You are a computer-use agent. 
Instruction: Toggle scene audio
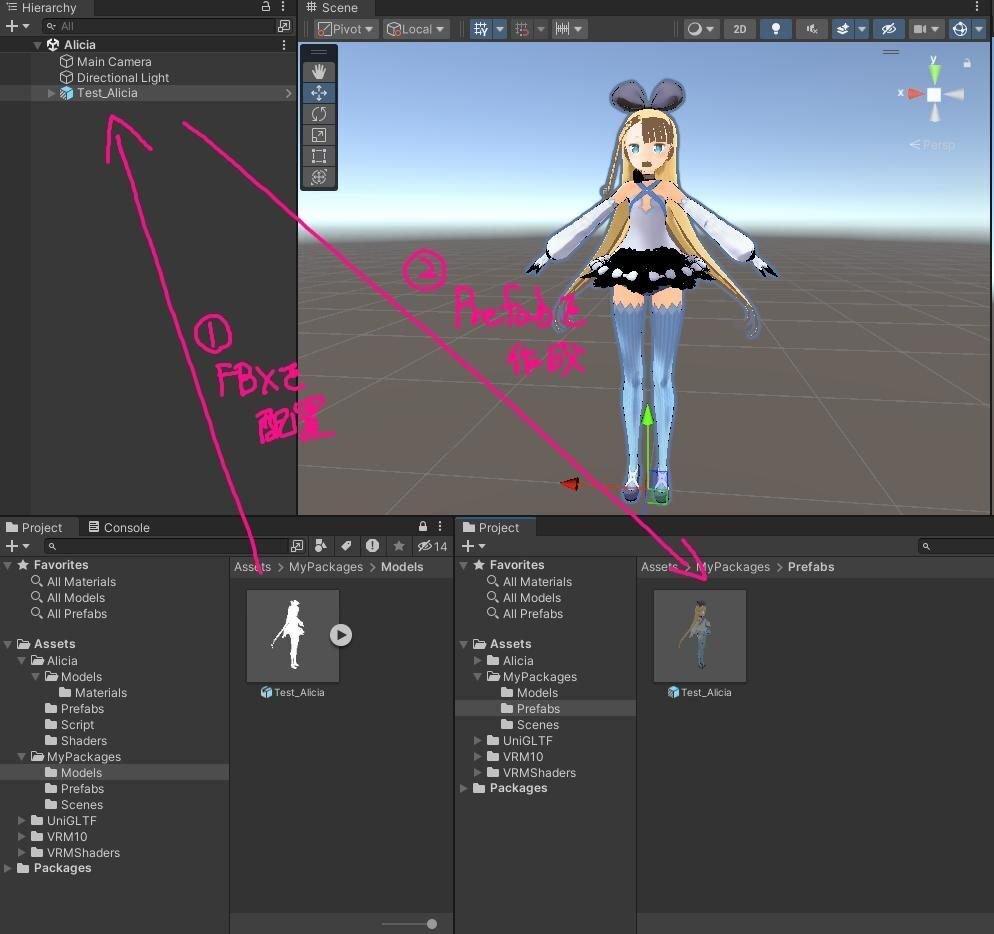click(x=811, y=29)
